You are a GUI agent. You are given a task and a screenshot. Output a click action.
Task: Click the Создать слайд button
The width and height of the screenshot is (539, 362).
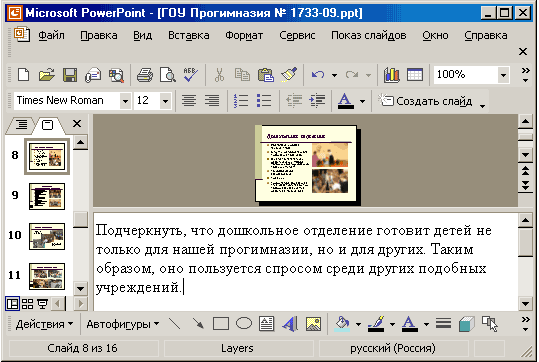click(x=425, y=101)
